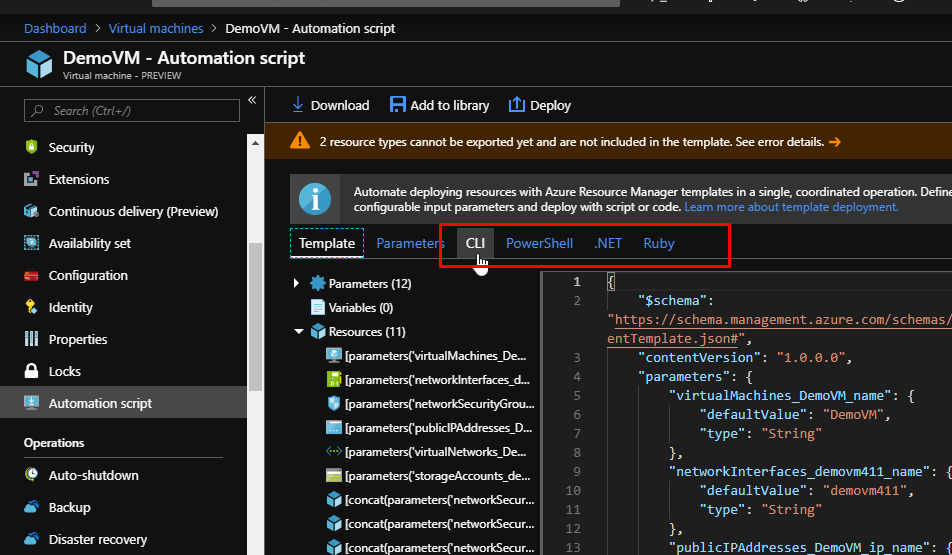The height and width of the screenshot is (555, 952).
Task: Select the networkInterfaces_d... resource row
Action: pyautogui.click(x=429, y=380)
